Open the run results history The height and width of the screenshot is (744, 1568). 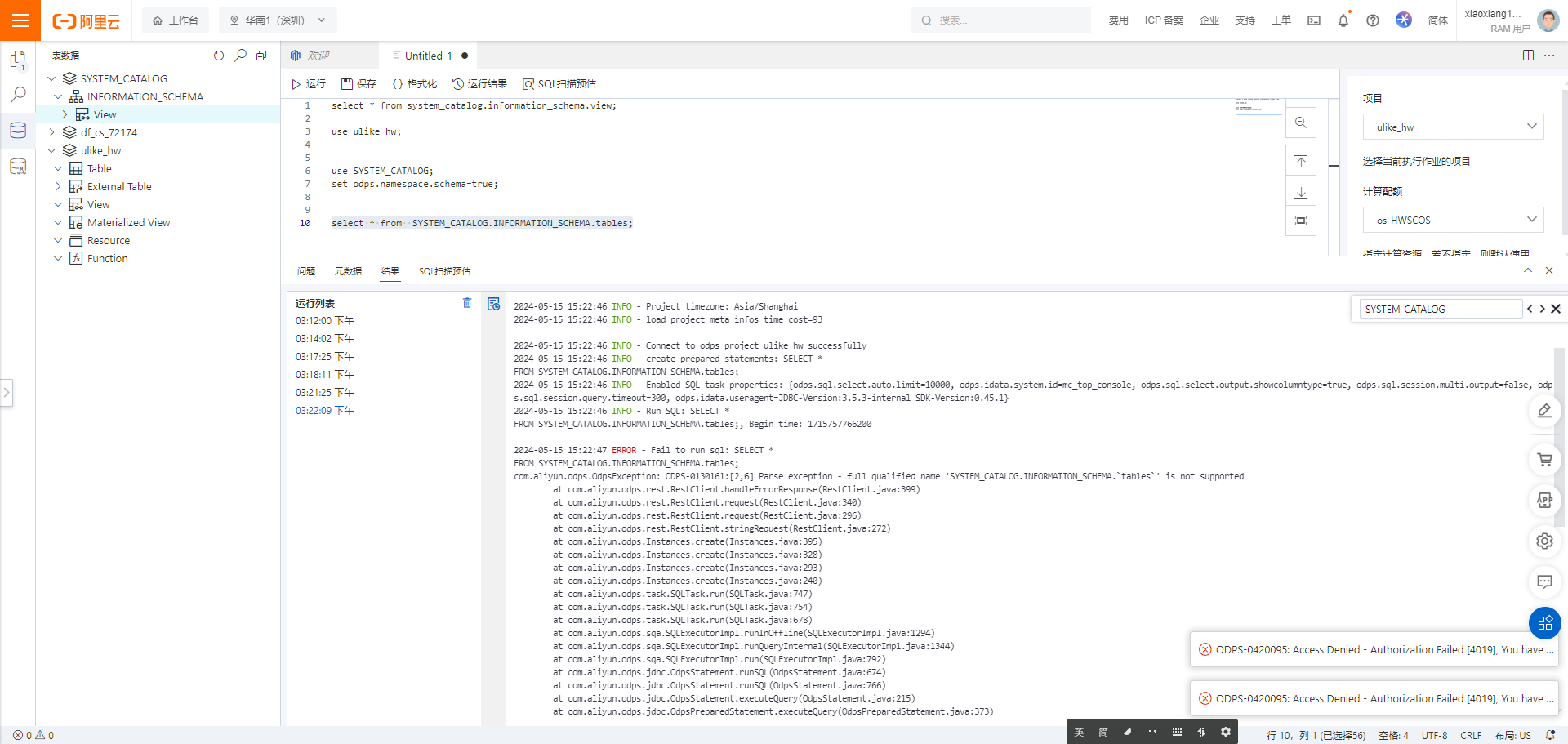tap(479, 84)
